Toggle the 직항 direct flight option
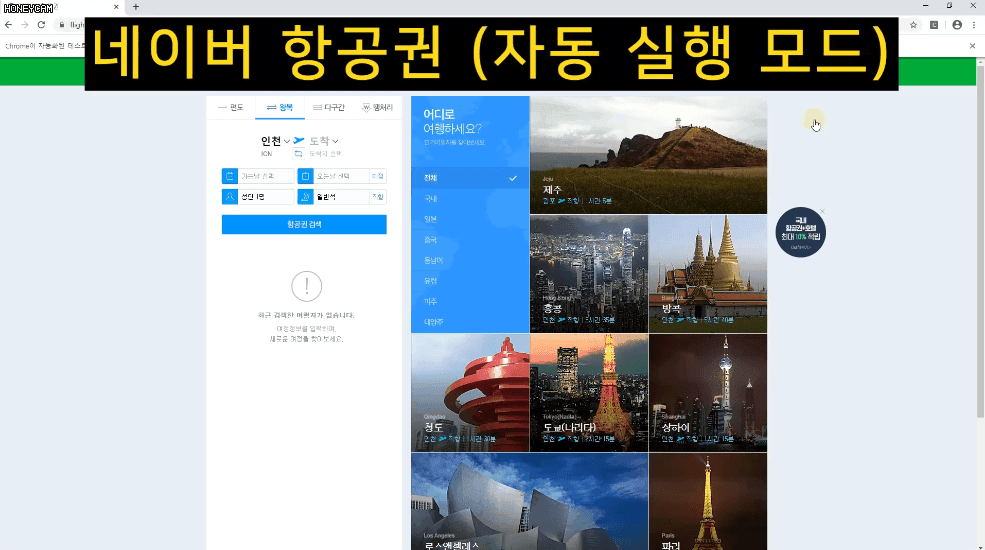Image resolution: width=985 pixels, height=550 pixels. [x=378, y=197]
